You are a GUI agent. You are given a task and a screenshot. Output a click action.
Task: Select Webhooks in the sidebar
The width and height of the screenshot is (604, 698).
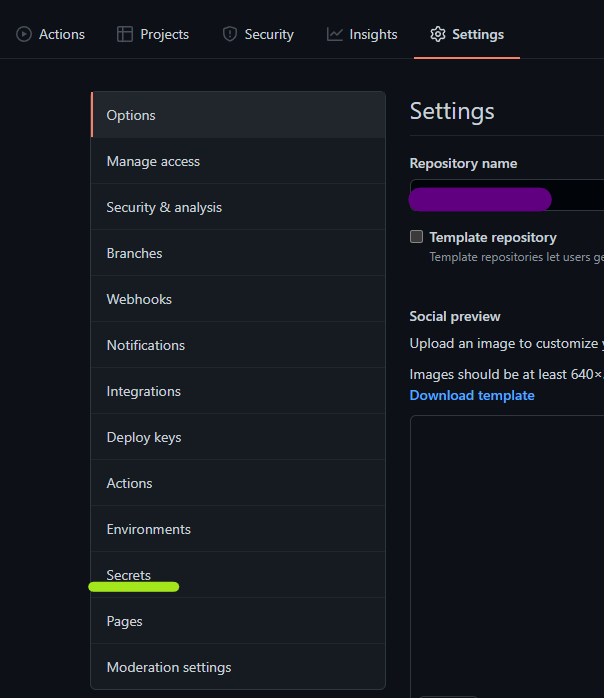pos(139,299)
